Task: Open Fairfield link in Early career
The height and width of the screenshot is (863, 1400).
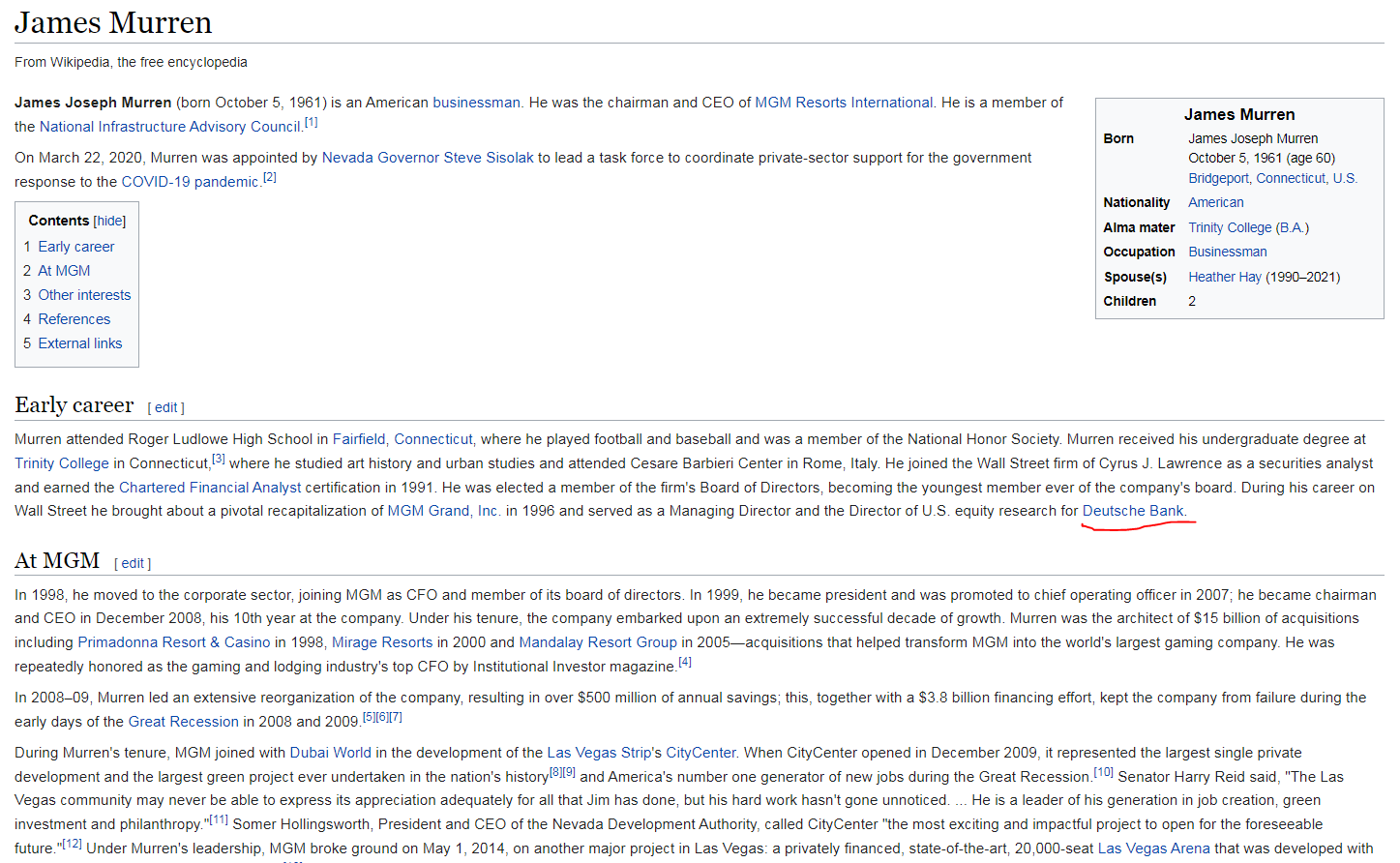Action: click(x=359, y=439)
